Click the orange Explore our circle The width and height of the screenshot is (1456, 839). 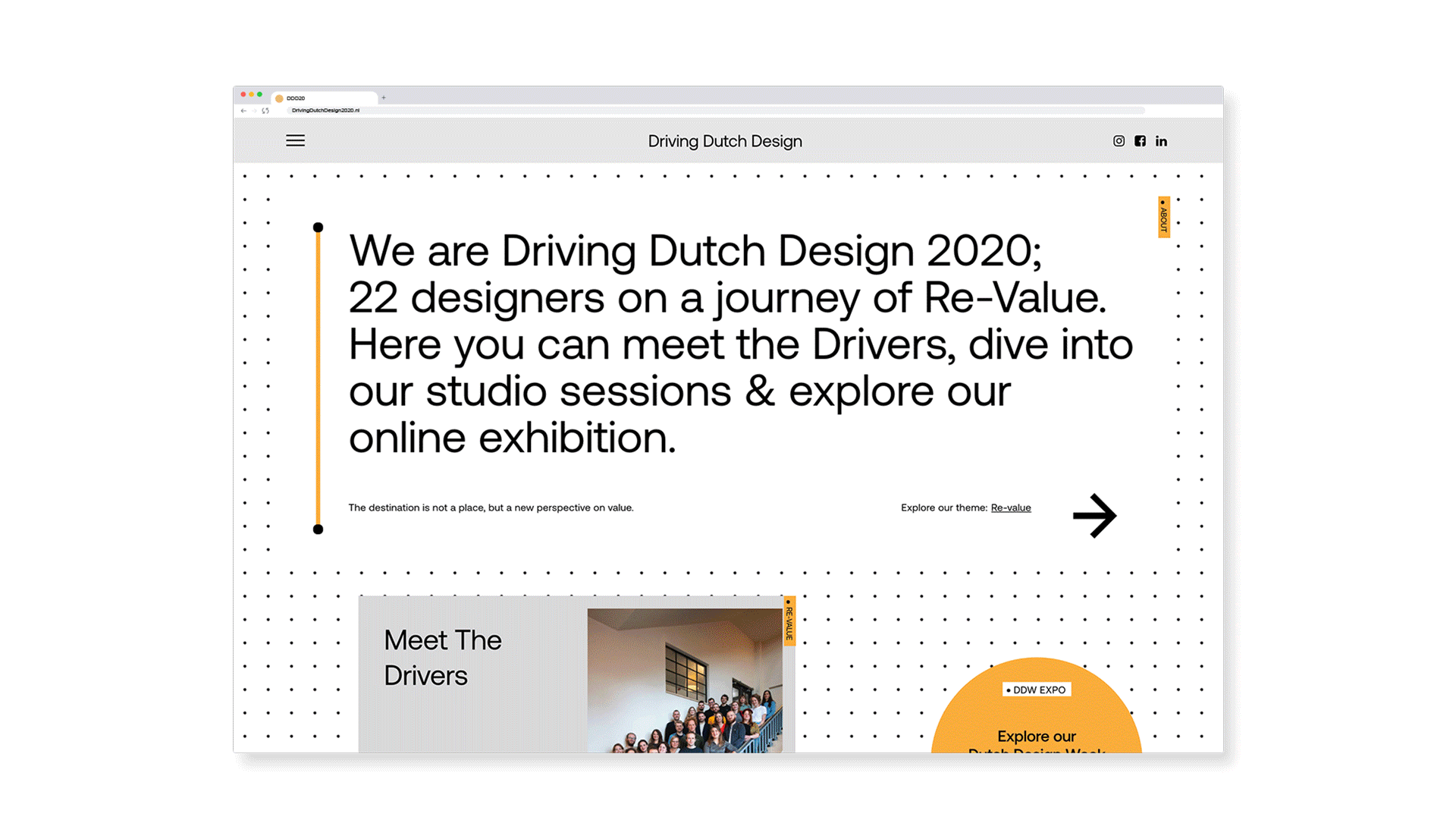1036,727
